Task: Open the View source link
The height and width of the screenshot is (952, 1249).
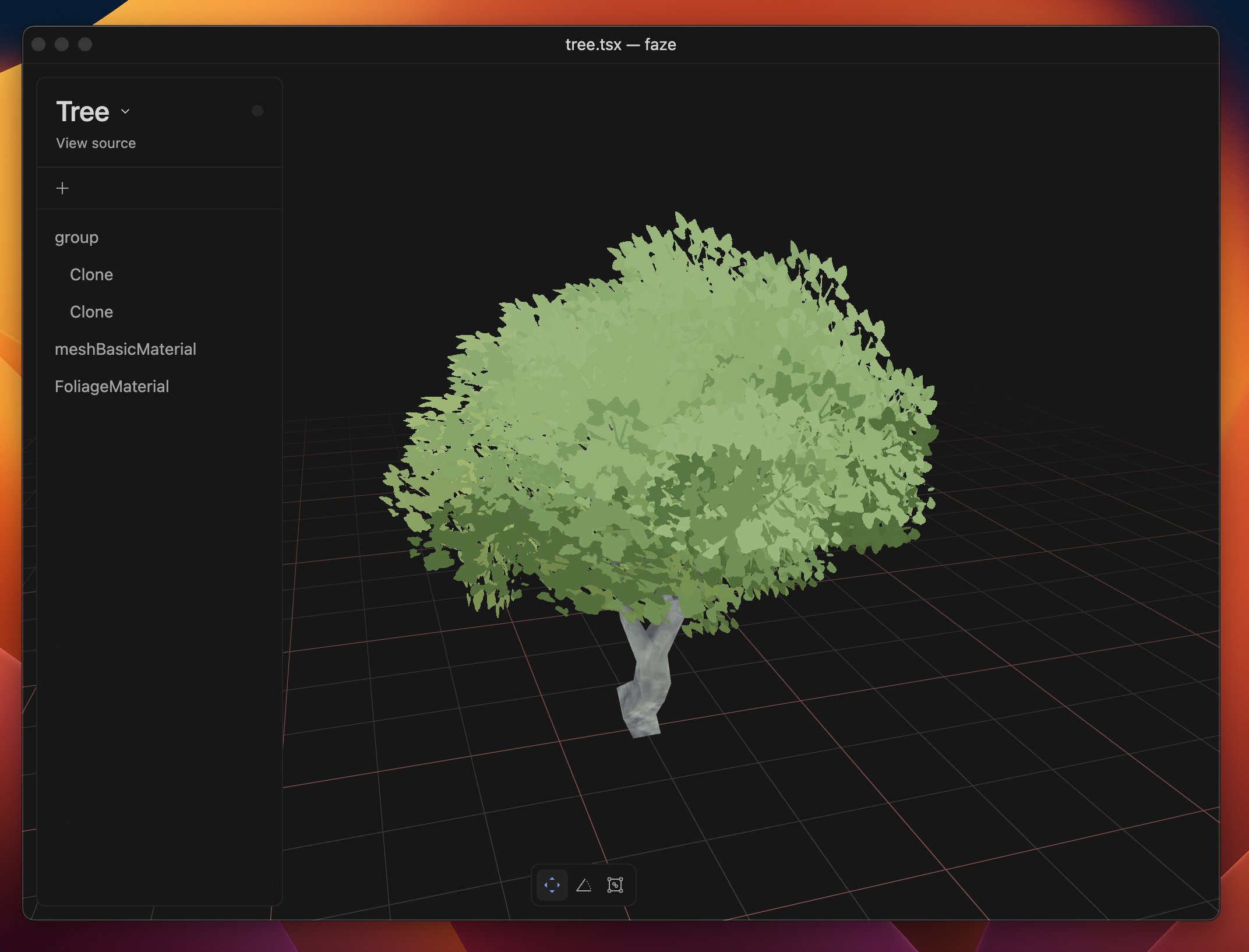Action: click(x=96, y=143)
